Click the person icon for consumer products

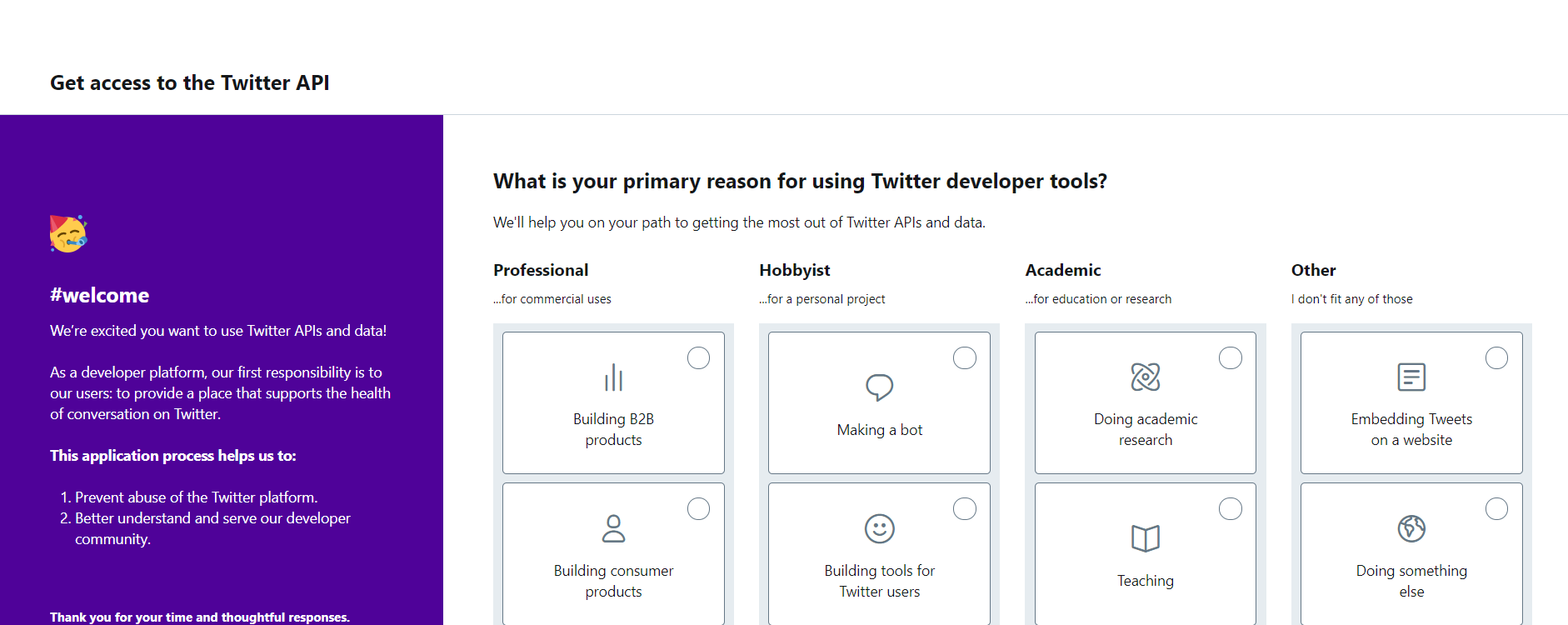click(613, 528)
